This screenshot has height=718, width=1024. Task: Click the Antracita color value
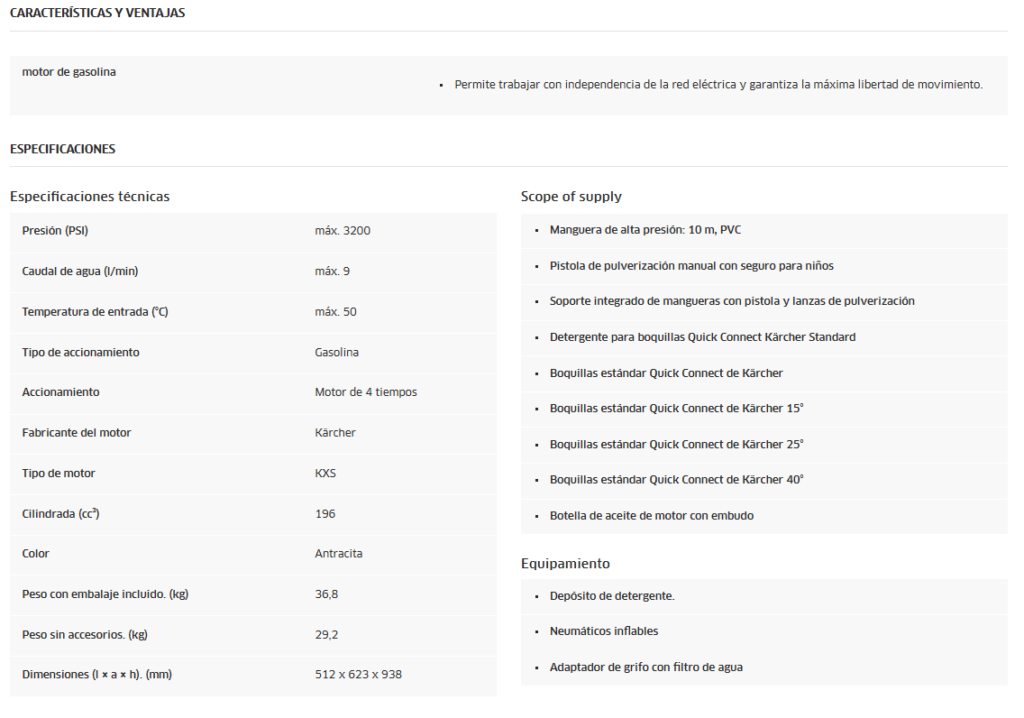[x=338, y=554]
